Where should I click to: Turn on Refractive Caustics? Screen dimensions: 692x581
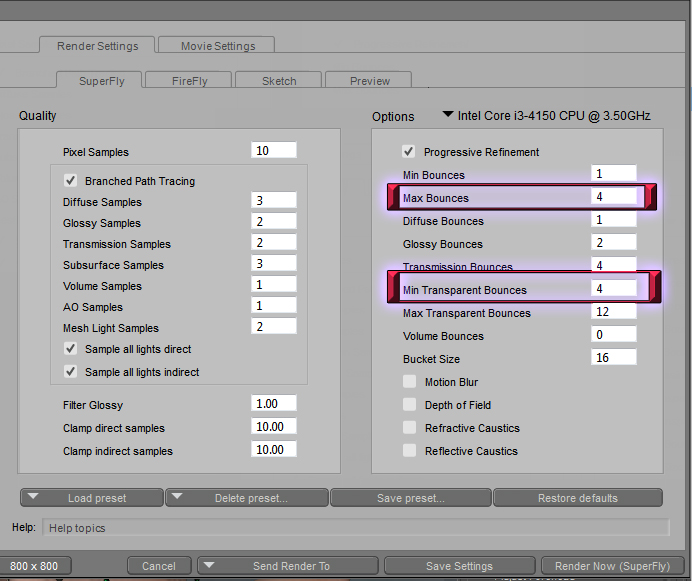(409, 428)
